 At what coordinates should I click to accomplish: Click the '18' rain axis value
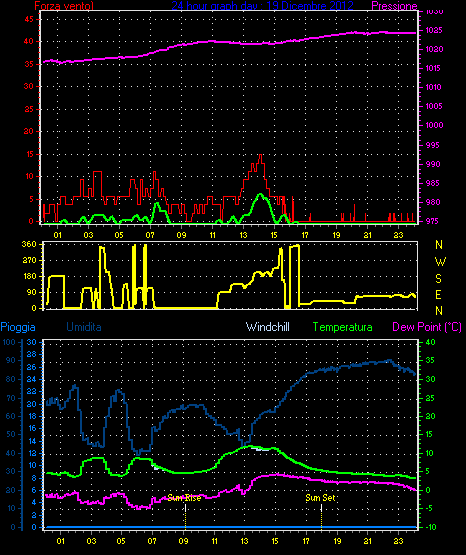[x=32, y=416]
